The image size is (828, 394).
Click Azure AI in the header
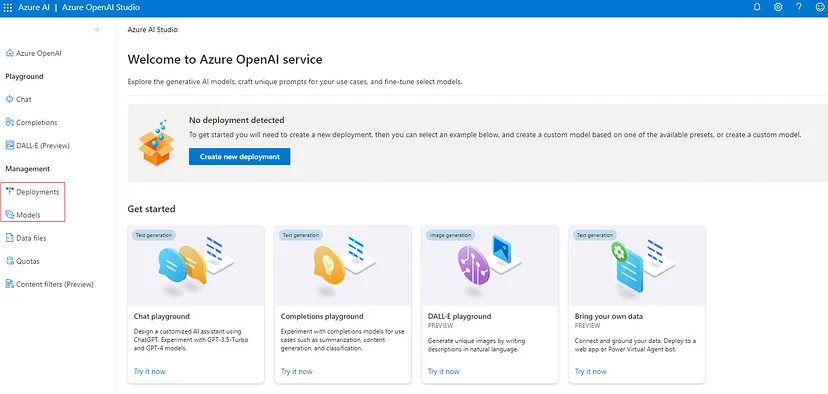[x=34, y=8]
